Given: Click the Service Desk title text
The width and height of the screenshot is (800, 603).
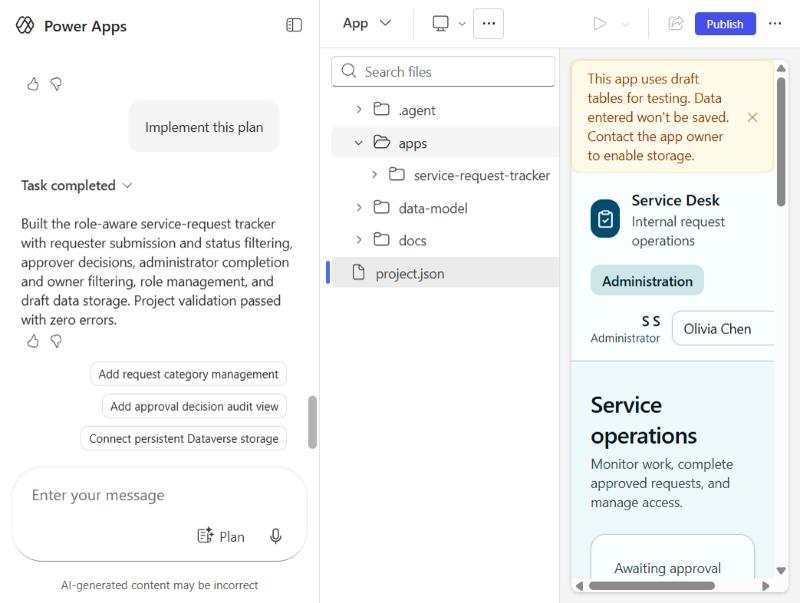Looking at the screenshot, I should point(675,200).
